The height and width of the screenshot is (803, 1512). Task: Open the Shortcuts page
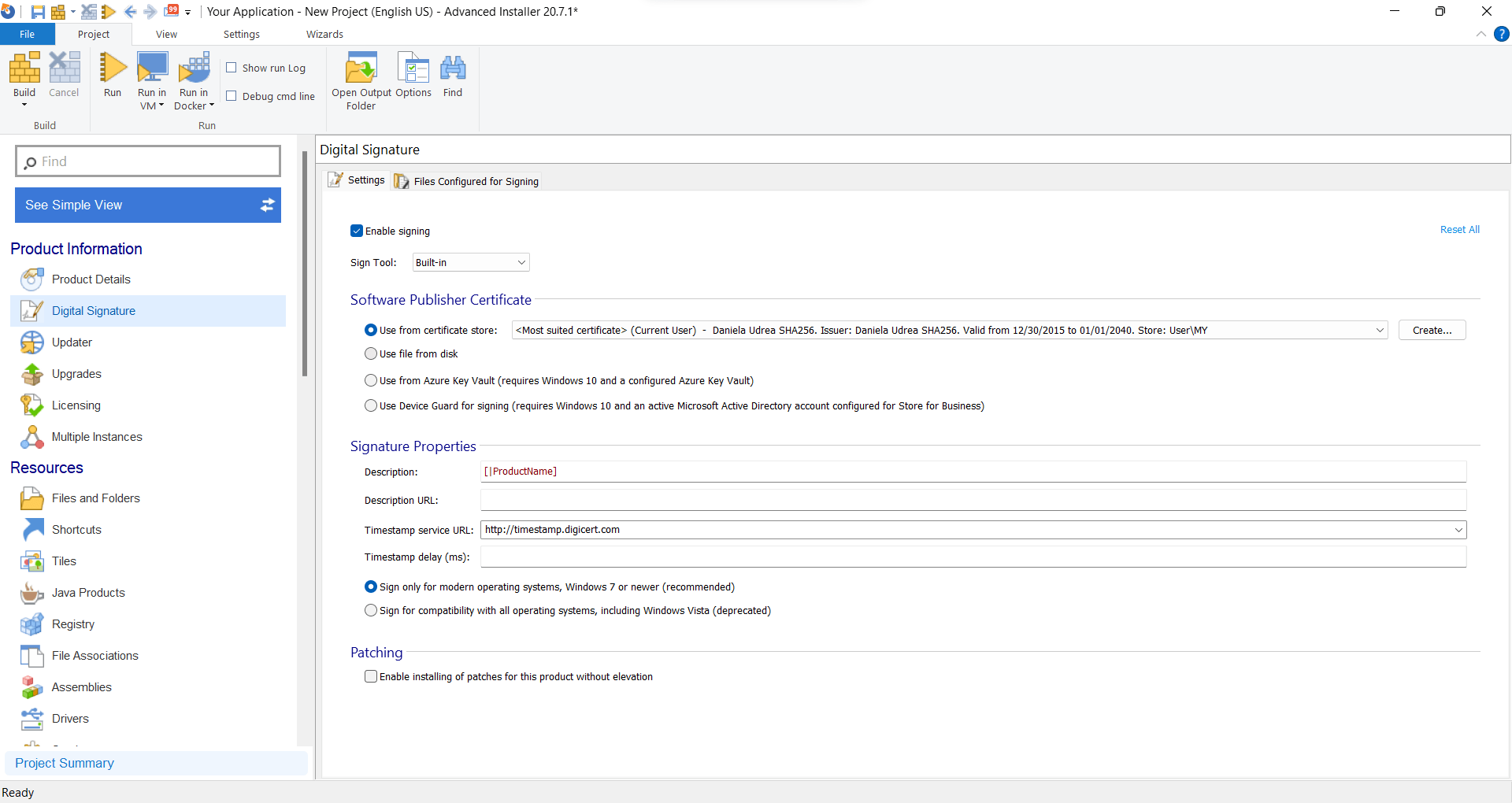(76, 530)
